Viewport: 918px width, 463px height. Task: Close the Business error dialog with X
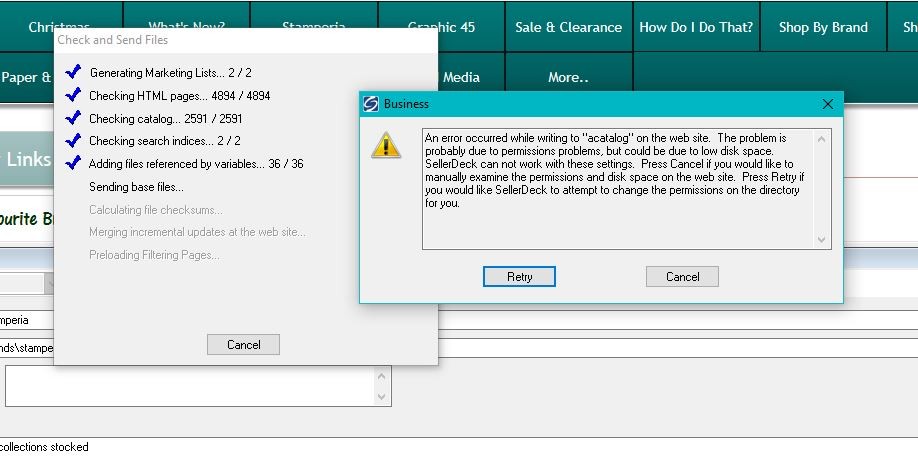coord(827,104)
